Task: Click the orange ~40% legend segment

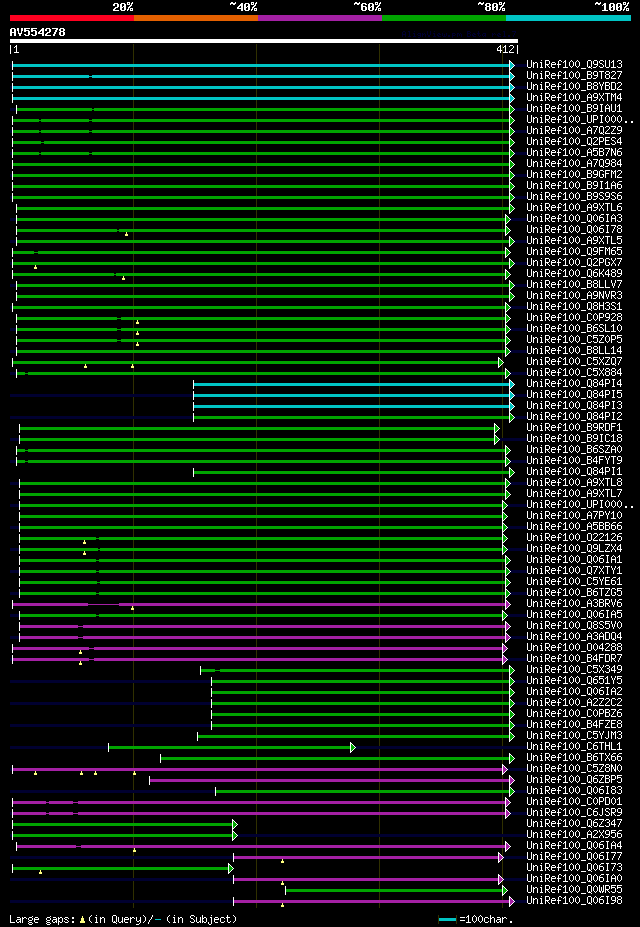Action: tap(196, 18)
